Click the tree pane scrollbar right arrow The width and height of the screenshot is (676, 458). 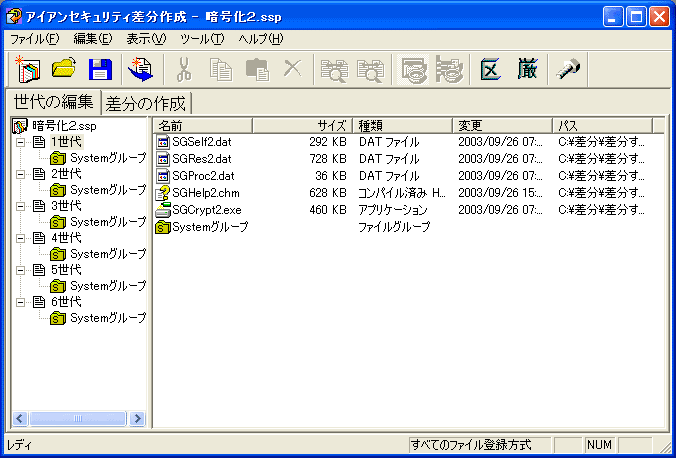pyautogui.click(x=138, y=419)
